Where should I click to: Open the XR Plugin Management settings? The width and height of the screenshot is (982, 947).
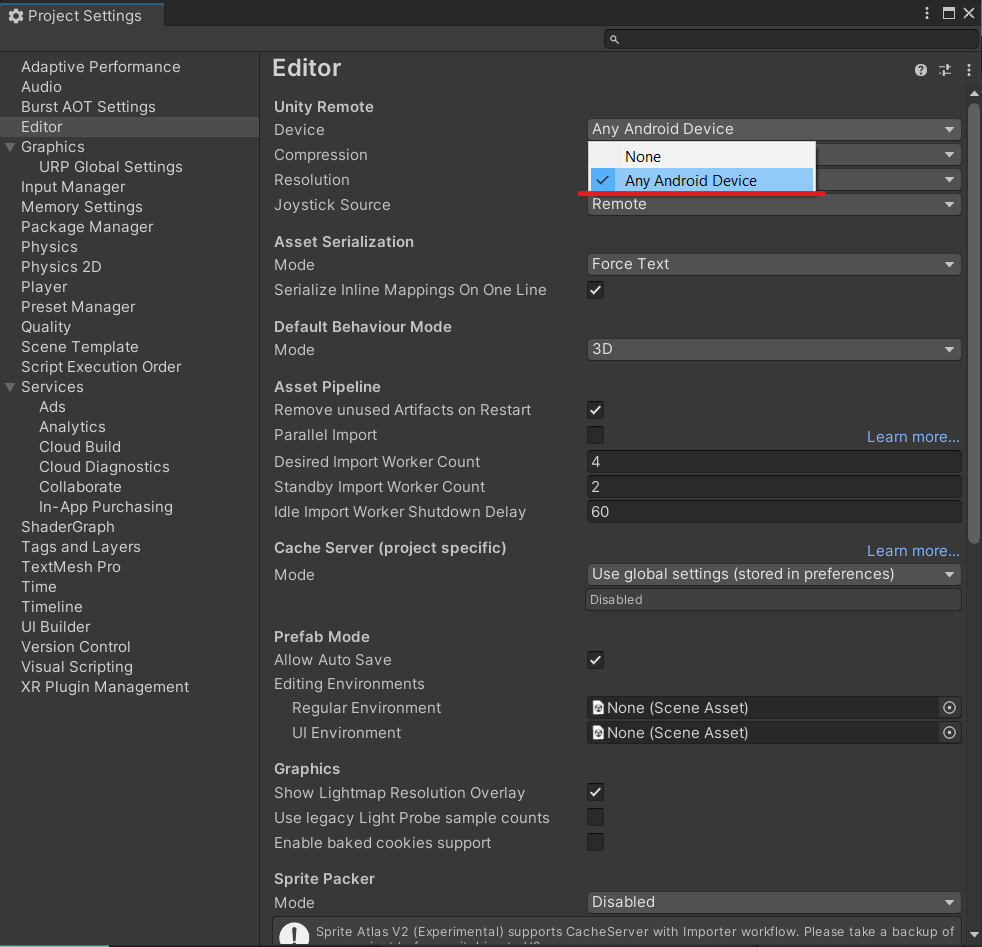105,687
